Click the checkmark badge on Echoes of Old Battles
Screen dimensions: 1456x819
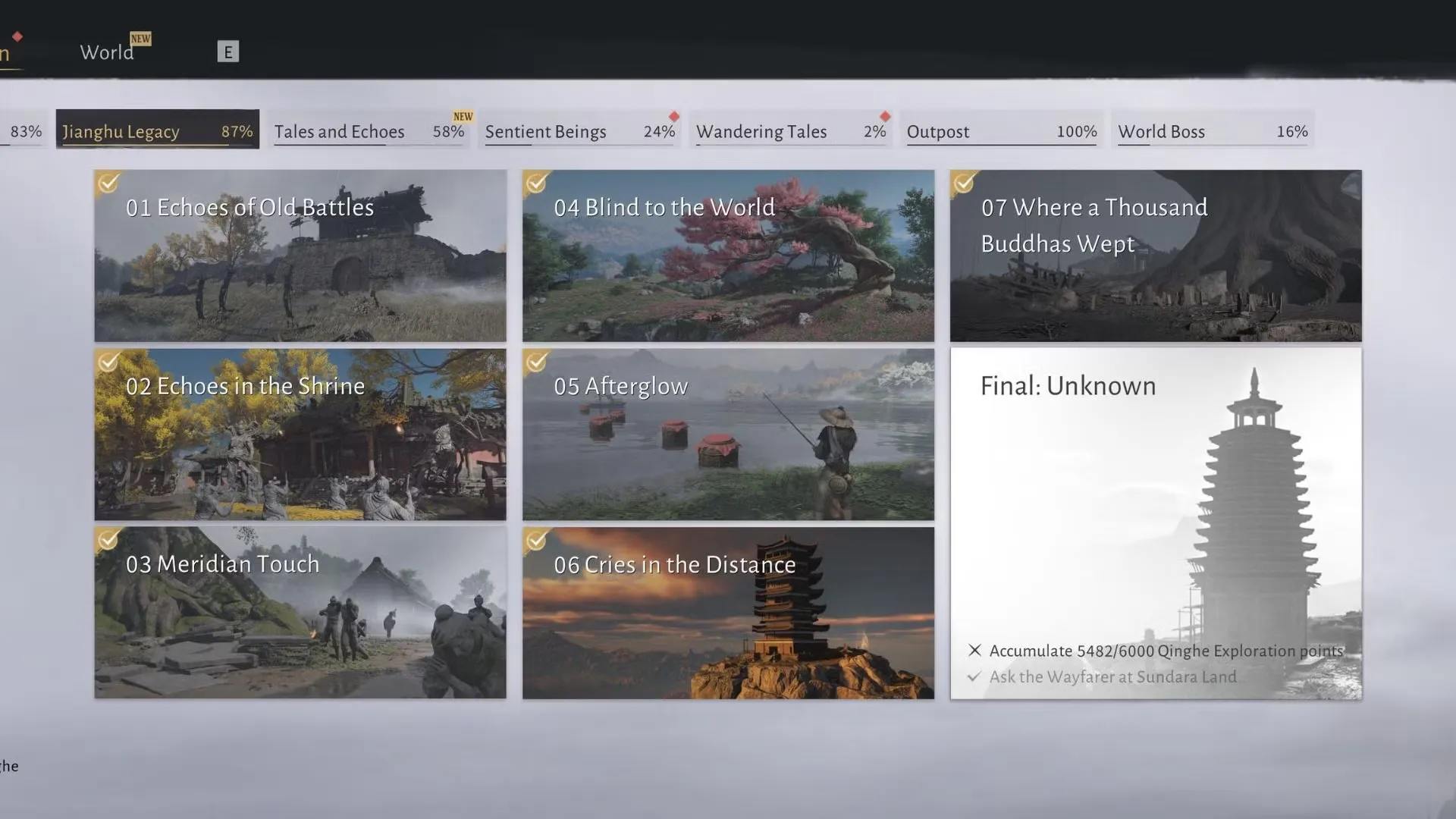(x=108, y=184)
